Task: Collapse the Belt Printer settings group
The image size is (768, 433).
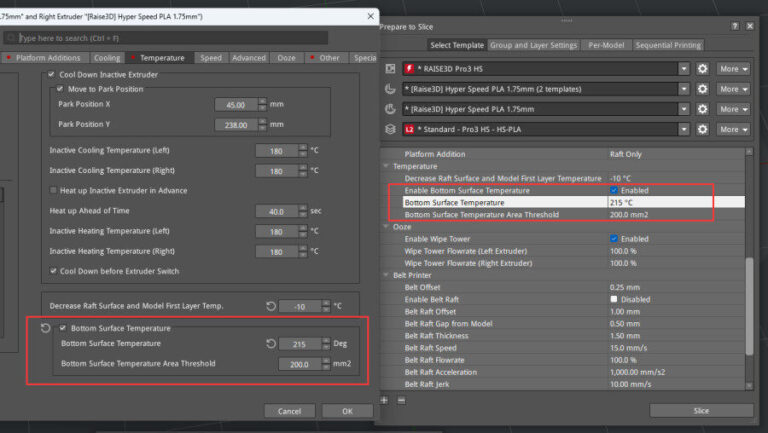Action: pos(386,275)
